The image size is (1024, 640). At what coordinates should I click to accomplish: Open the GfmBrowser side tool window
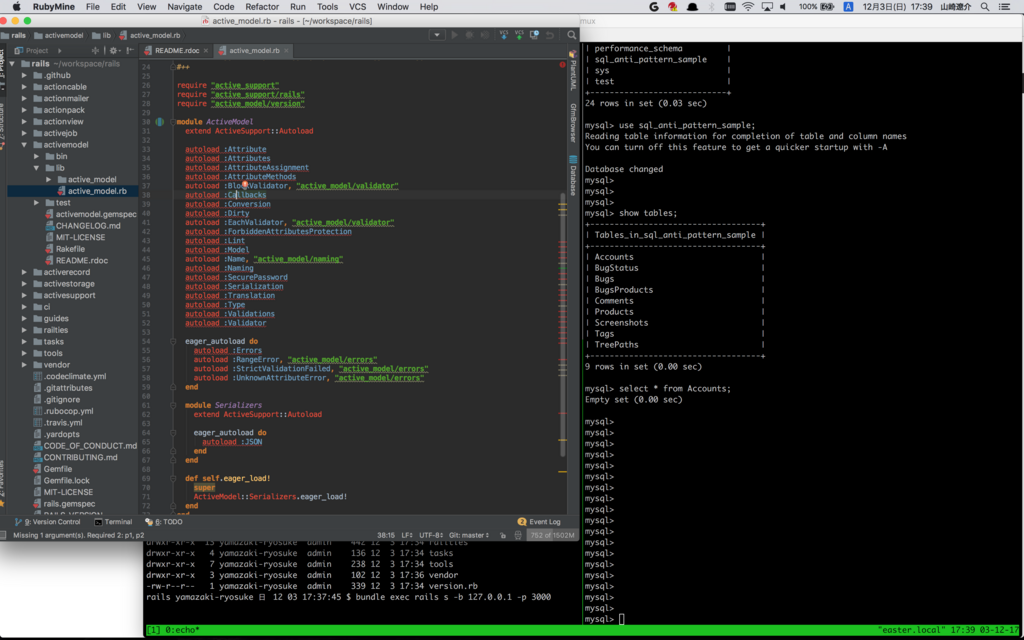coord(573,123)
